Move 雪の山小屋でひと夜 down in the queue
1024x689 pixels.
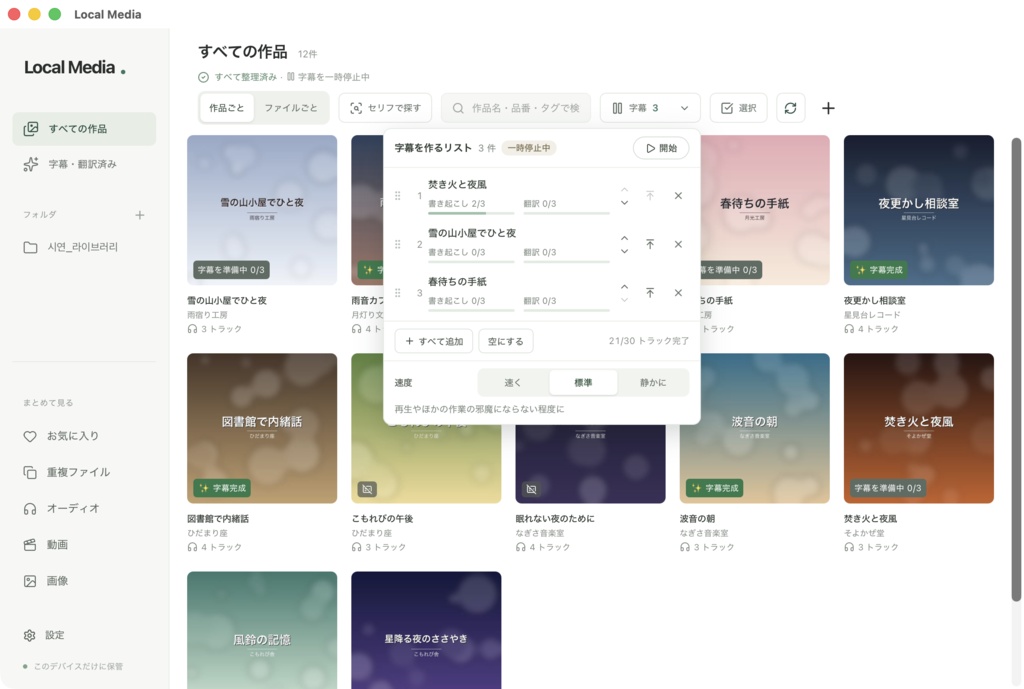[x=624, y=251]
